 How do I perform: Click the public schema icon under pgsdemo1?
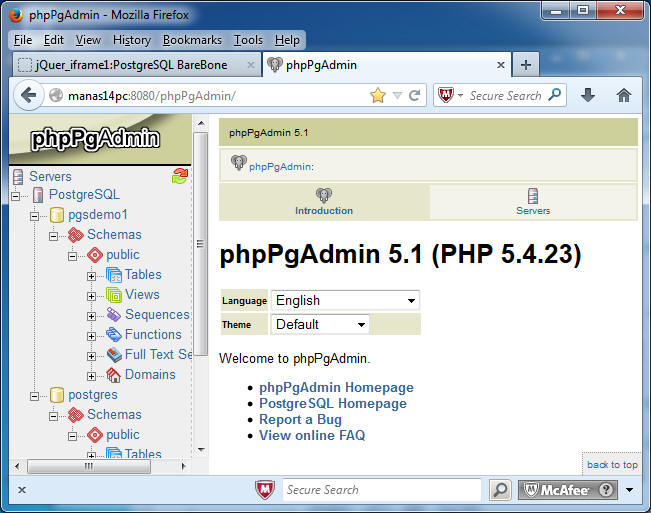coord(95,255)
